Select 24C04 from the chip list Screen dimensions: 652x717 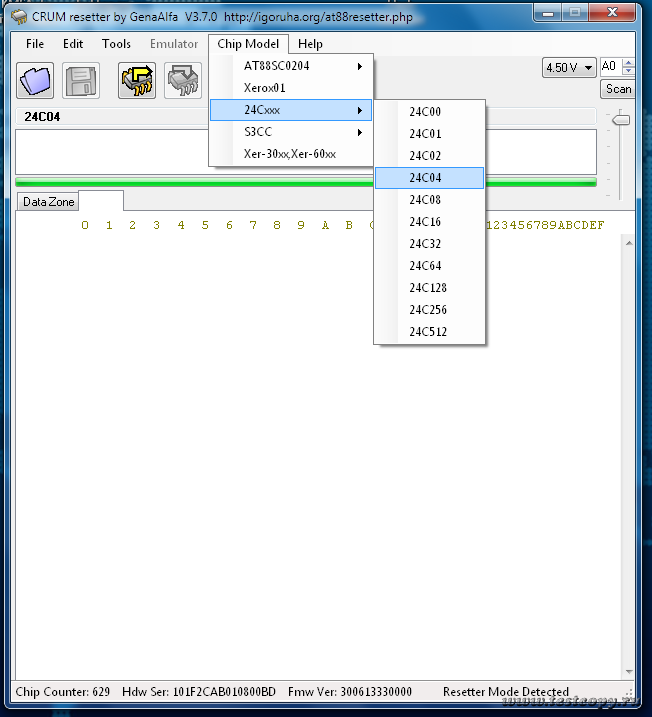click(x=428, y=178)
